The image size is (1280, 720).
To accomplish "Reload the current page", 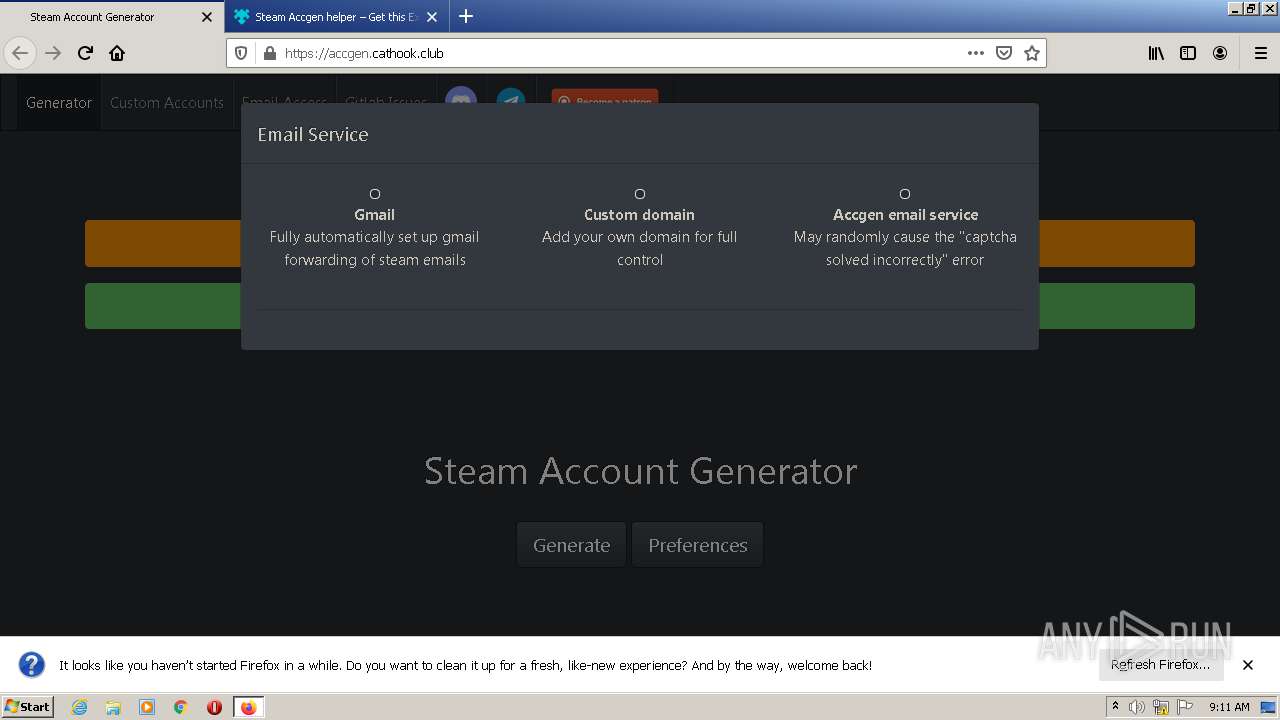I will (x=85, y=53).
